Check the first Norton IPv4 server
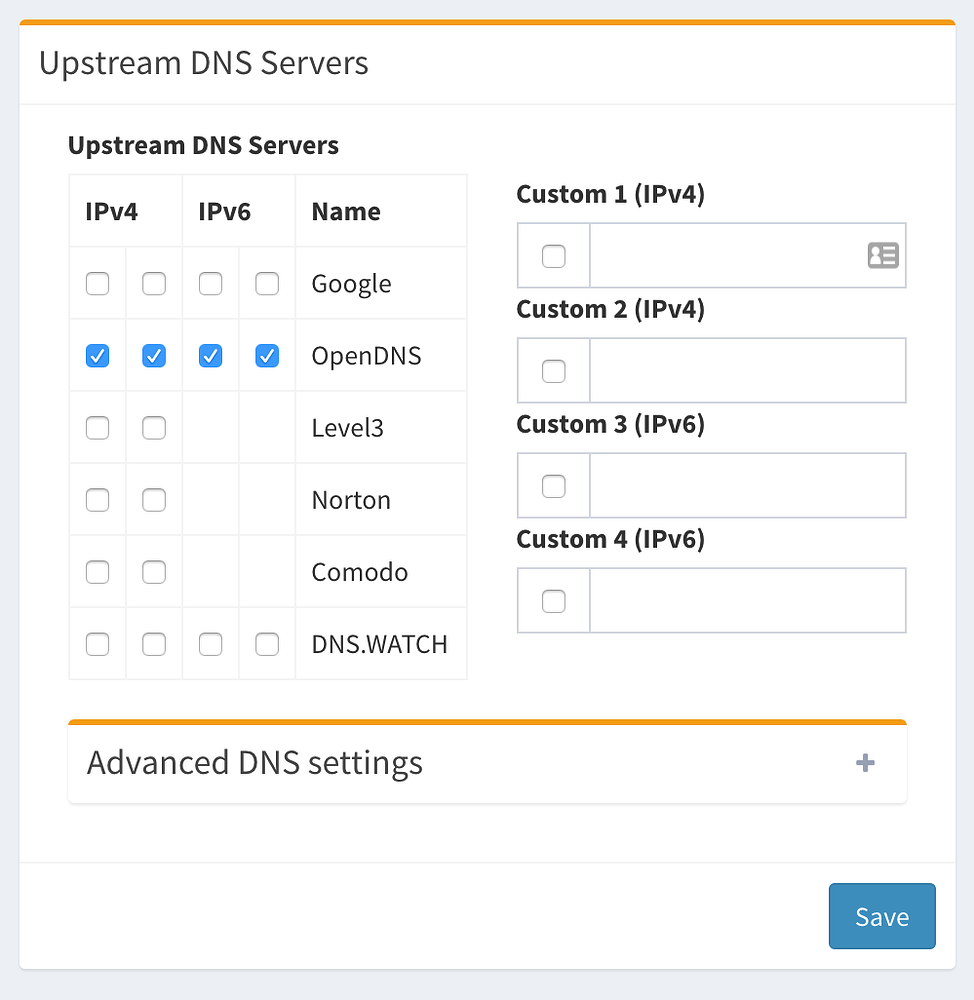 point(97,499)
